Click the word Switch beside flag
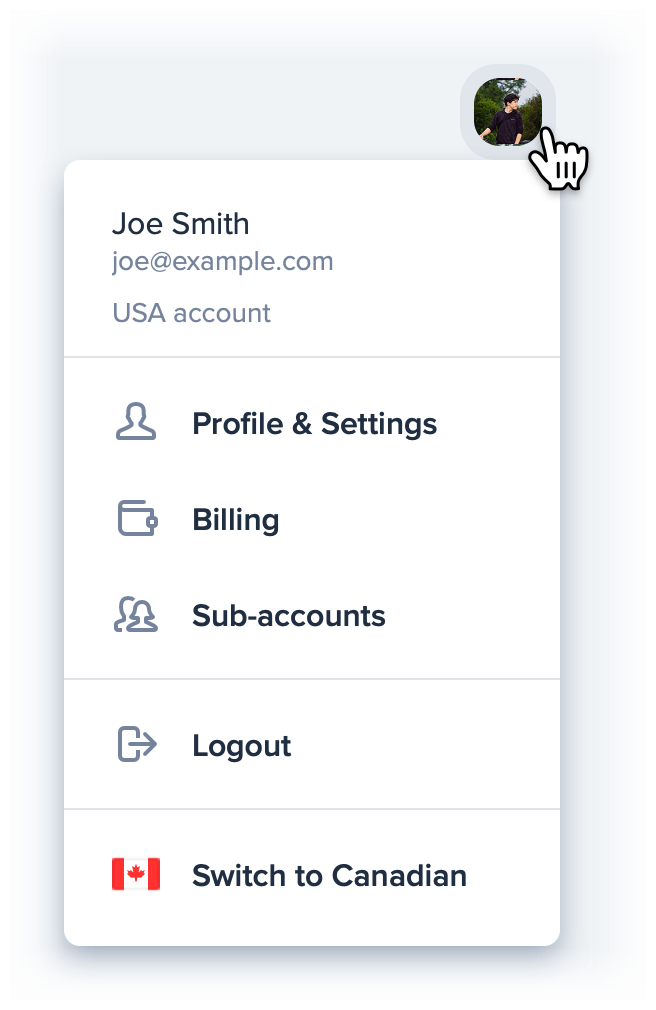Screen dimensions: 656x1010 [239, 876]
